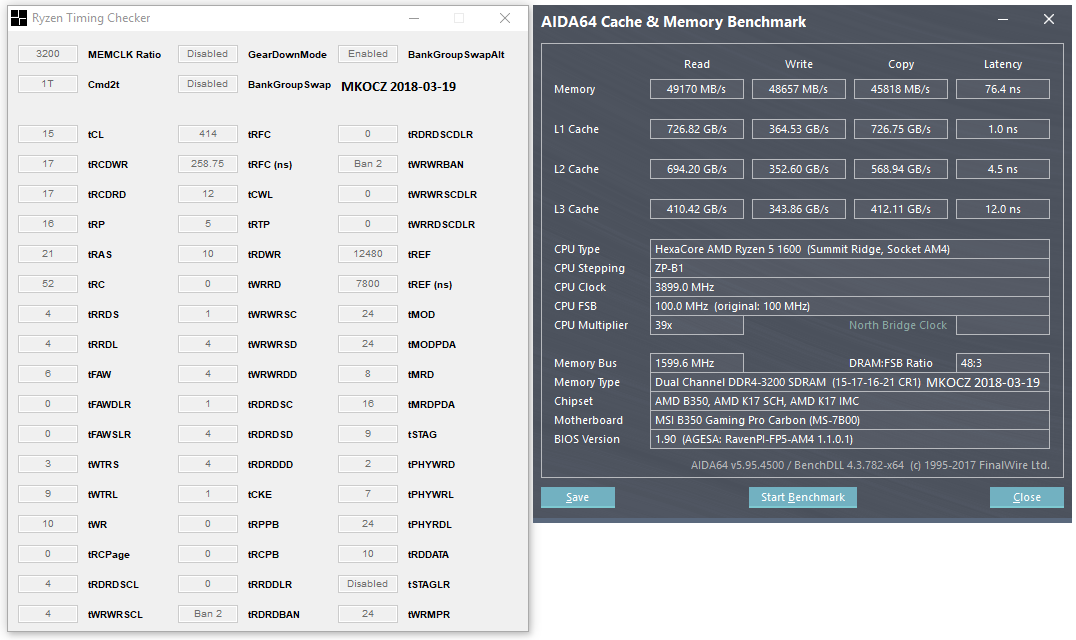
Task: Click Memory Write result 48657 MB/s
Action: (799, 89)
